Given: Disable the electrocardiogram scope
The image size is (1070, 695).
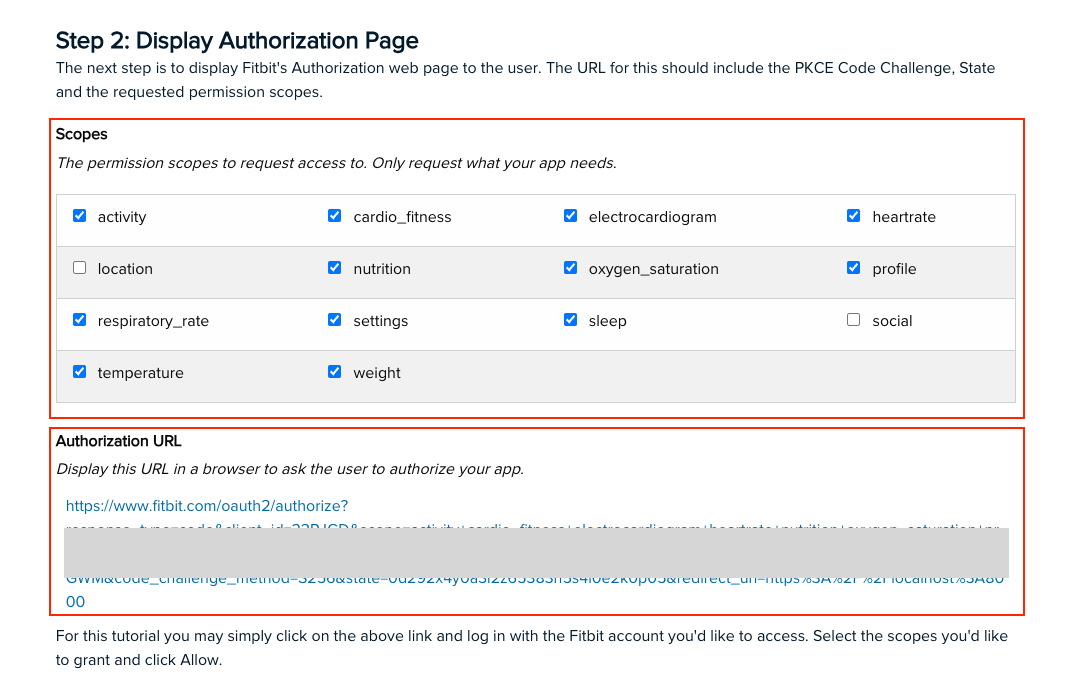Looking at the screenshot, I should point(570,215).
